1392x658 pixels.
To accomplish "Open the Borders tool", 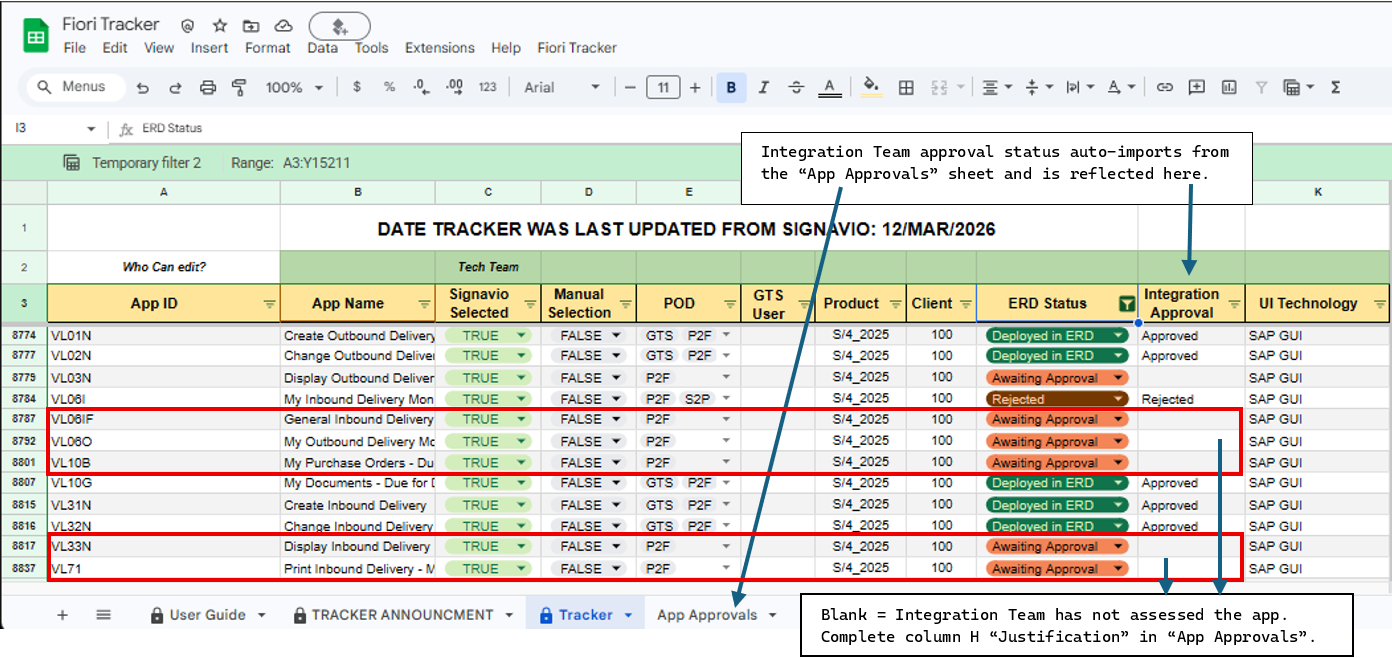I will point(906,88).
